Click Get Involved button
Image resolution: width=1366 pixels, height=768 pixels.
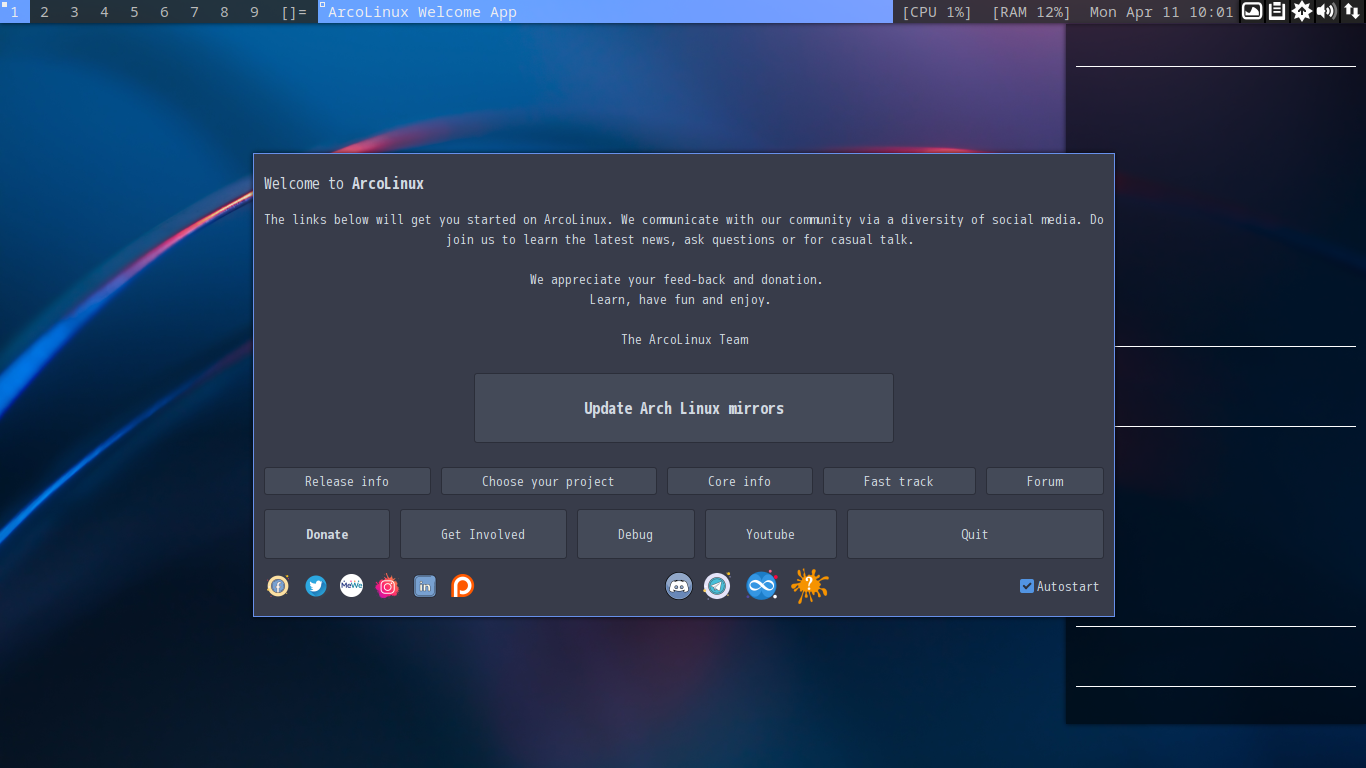[x=483, y=534]
